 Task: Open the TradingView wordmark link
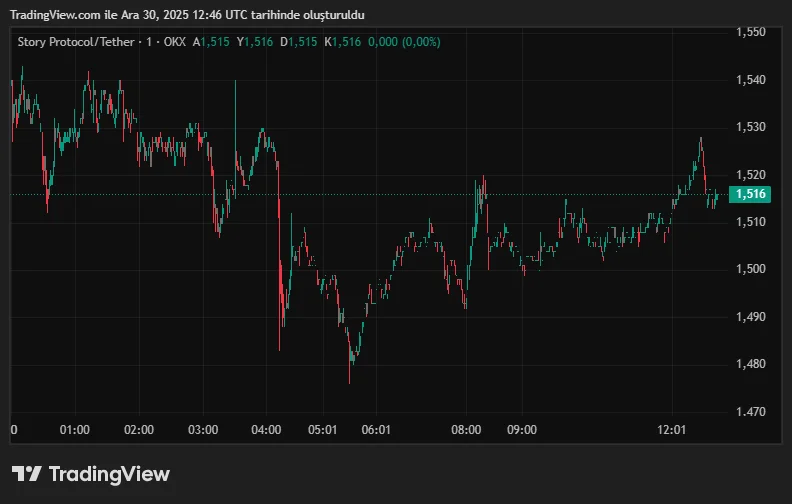pos(109,474)
